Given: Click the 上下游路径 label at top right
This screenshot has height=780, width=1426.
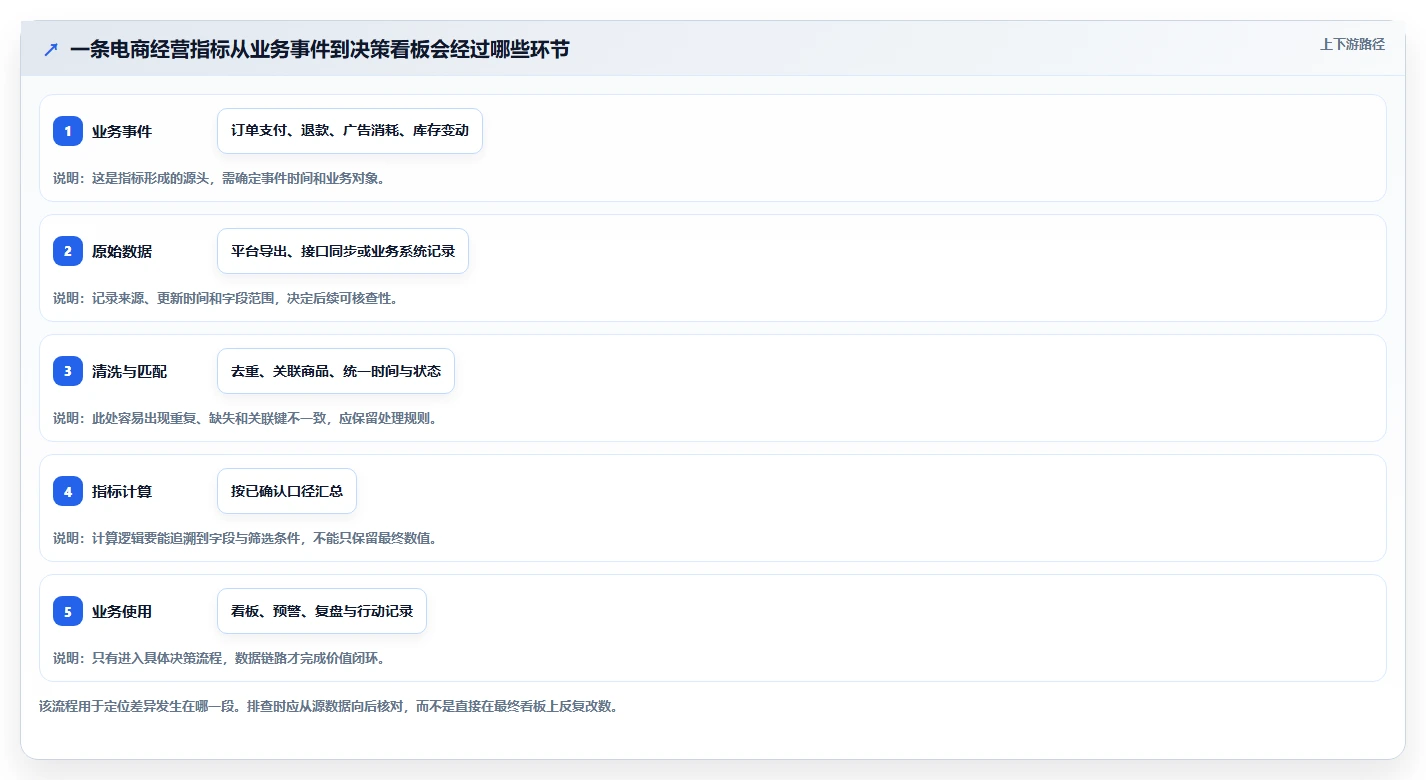Looking at the screenshot, I should click(1352, 44).
